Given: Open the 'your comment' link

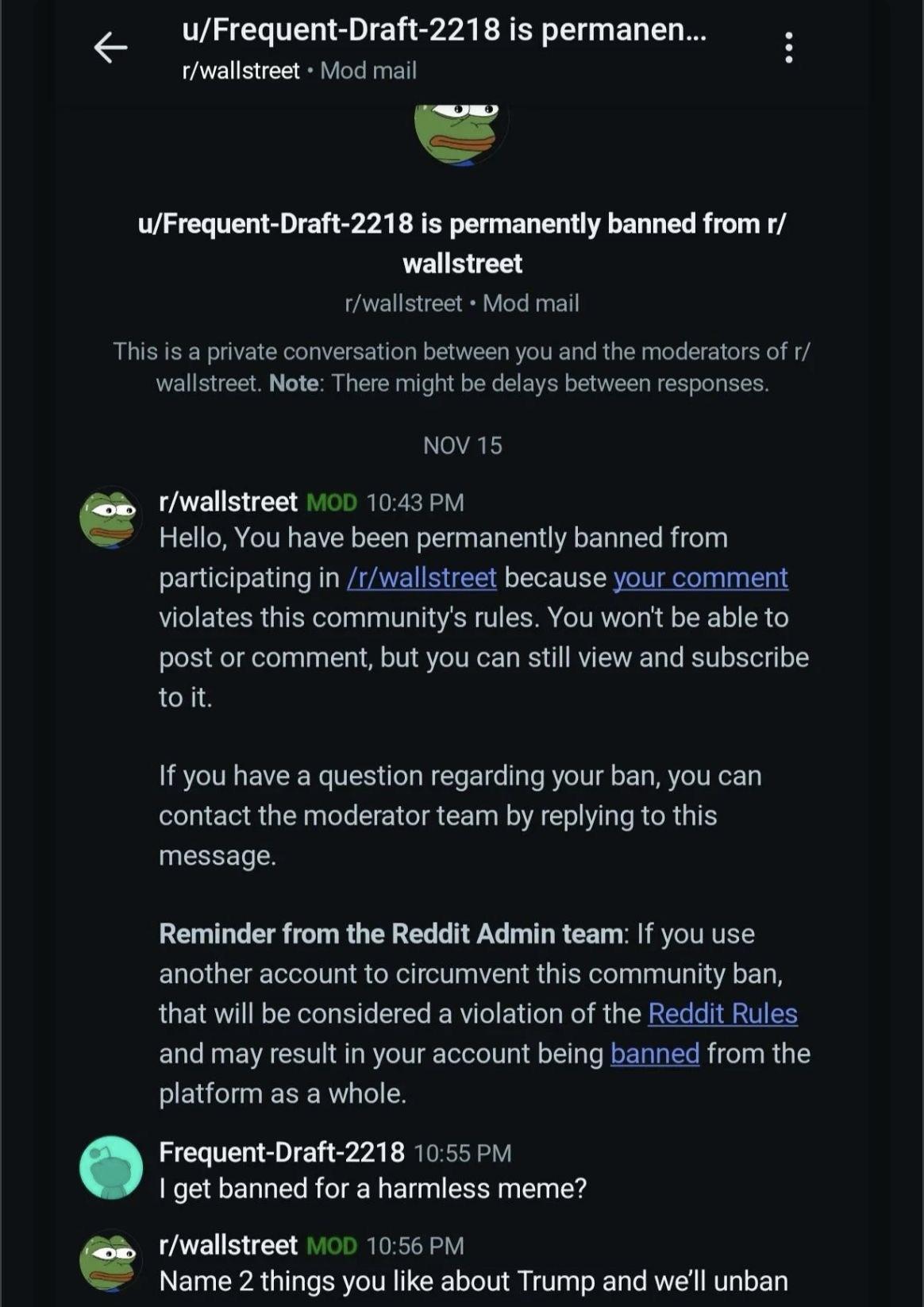Looking at the screenshot, I should (700, 577).
